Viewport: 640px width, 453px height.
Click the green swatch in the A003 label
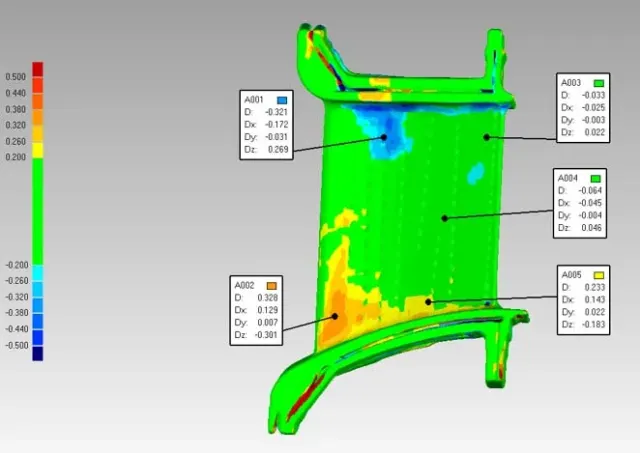pos(599,83)
